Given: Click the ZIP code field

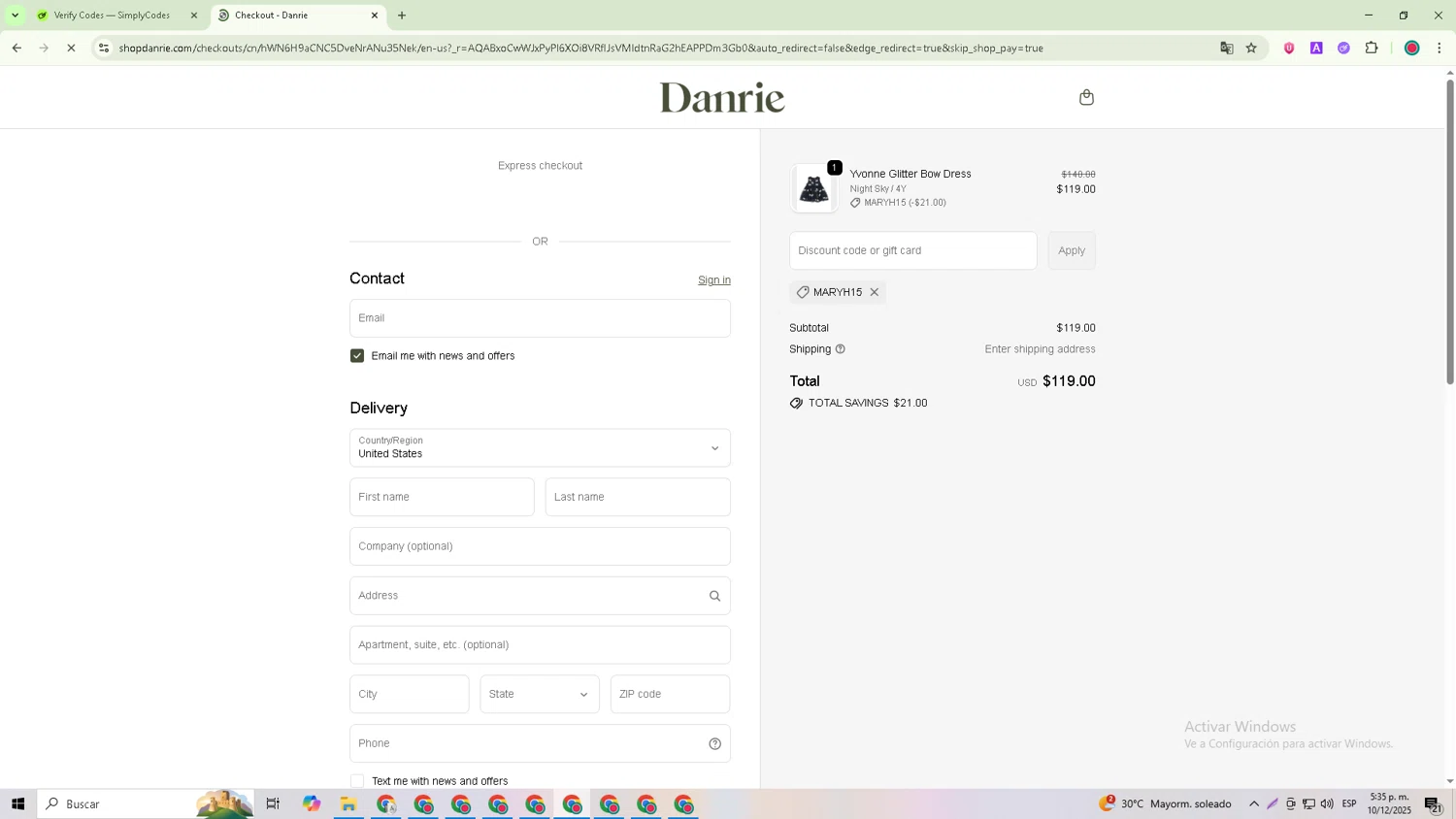Looking at the screenshot, I should pyautogui.click(x=670, y=695).
